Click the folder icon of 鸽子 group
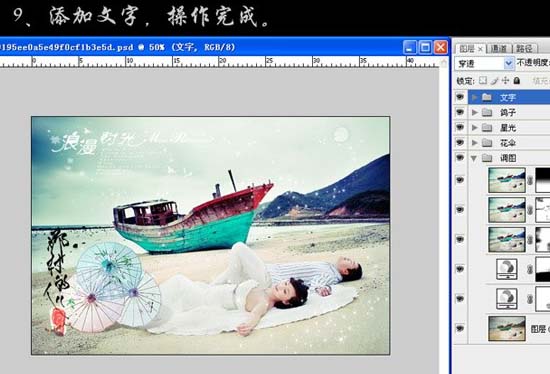 487,112
